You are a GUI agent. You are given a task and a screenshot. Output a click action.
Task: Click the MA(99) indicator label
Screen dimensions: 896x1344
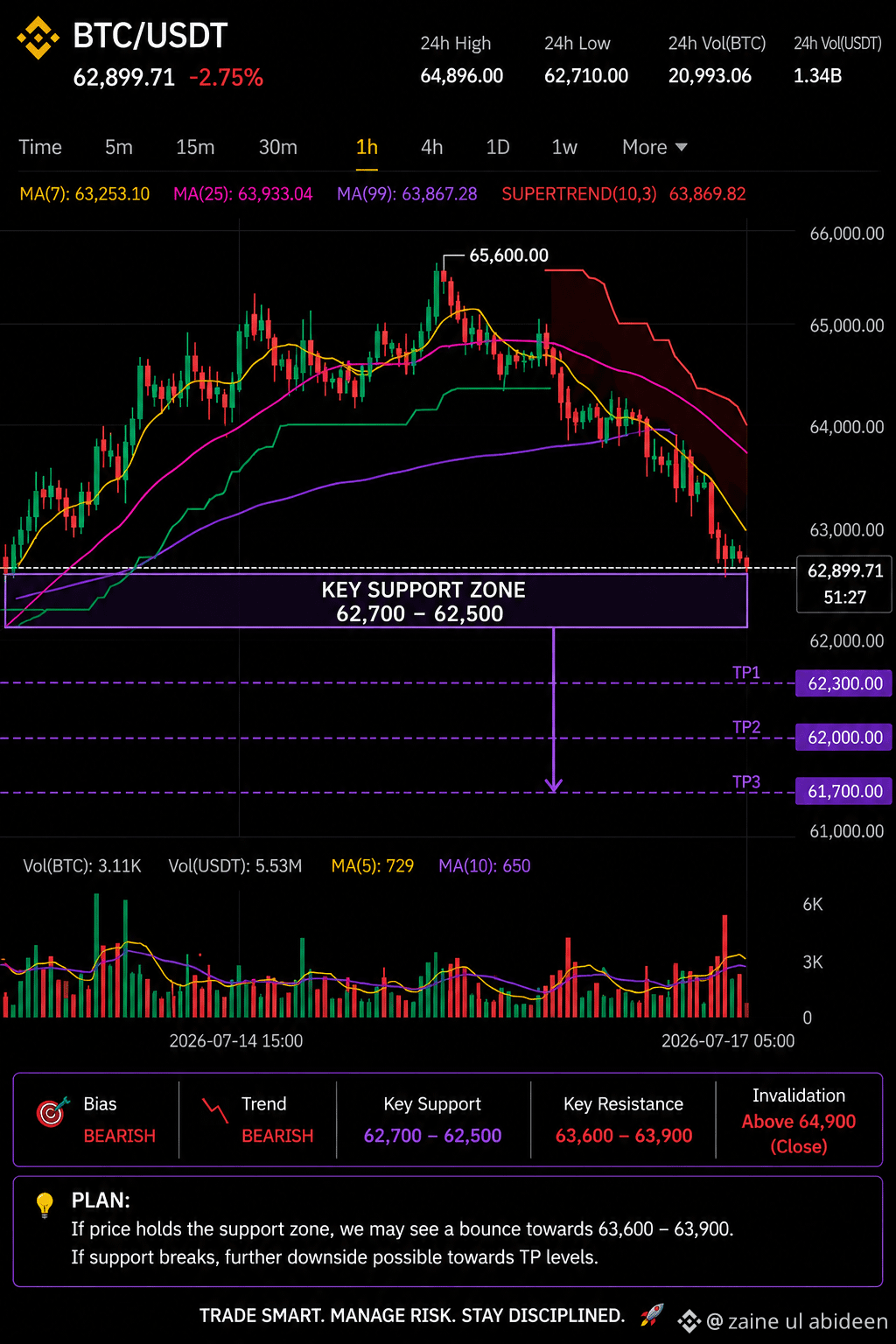(x=407, y=194)
